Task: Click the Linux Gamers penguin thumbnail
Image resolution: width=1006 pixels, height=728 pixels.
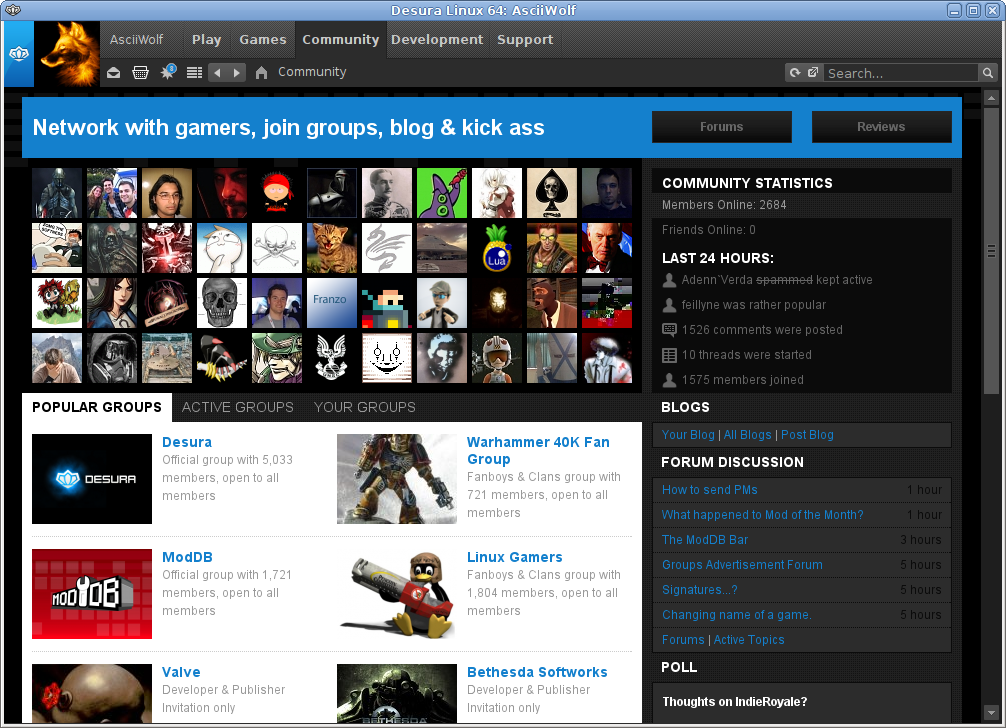Action: pos(396,594)
